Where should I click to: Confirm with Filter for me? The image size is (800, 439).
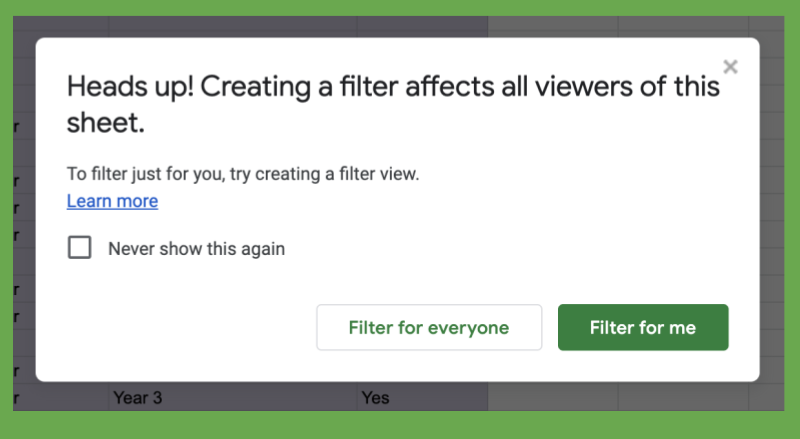coord(643,327)
